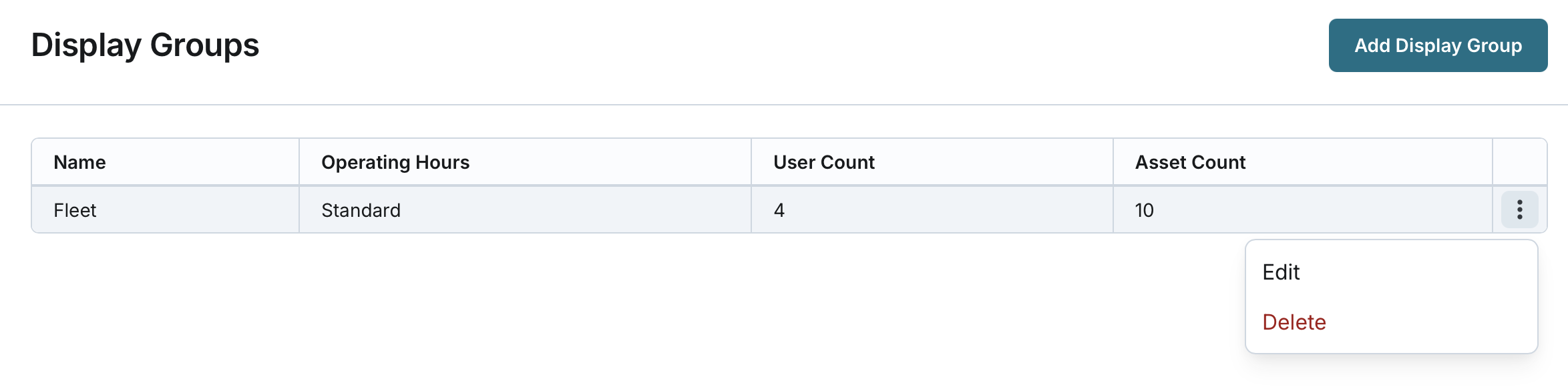1568x391 pixels.
Task: Click the user count value 4
Action: (779, 210)
